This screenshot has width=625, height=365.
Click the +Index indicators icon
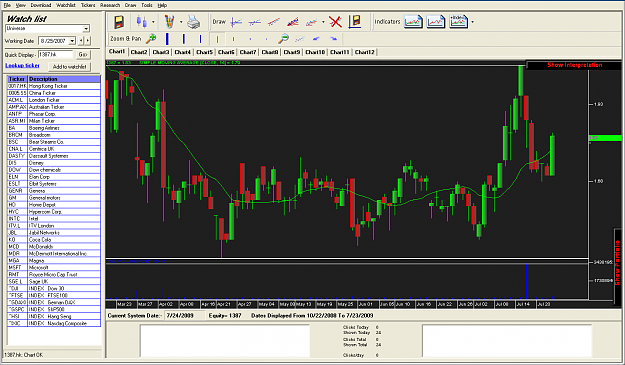[458, 22]
